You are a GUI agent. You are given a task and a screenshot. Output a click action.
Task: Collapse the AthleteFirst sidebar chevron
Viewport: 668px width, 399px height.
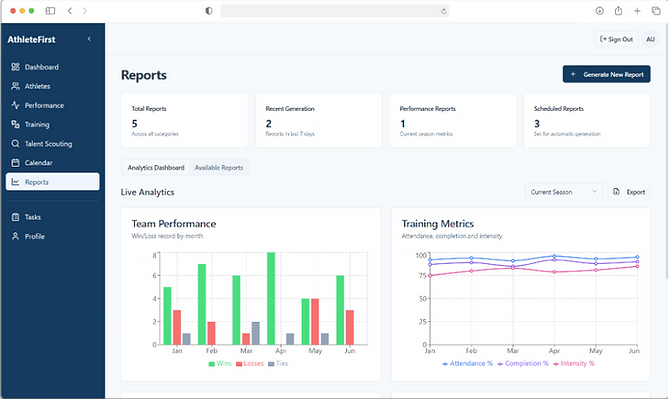point(89,39)
